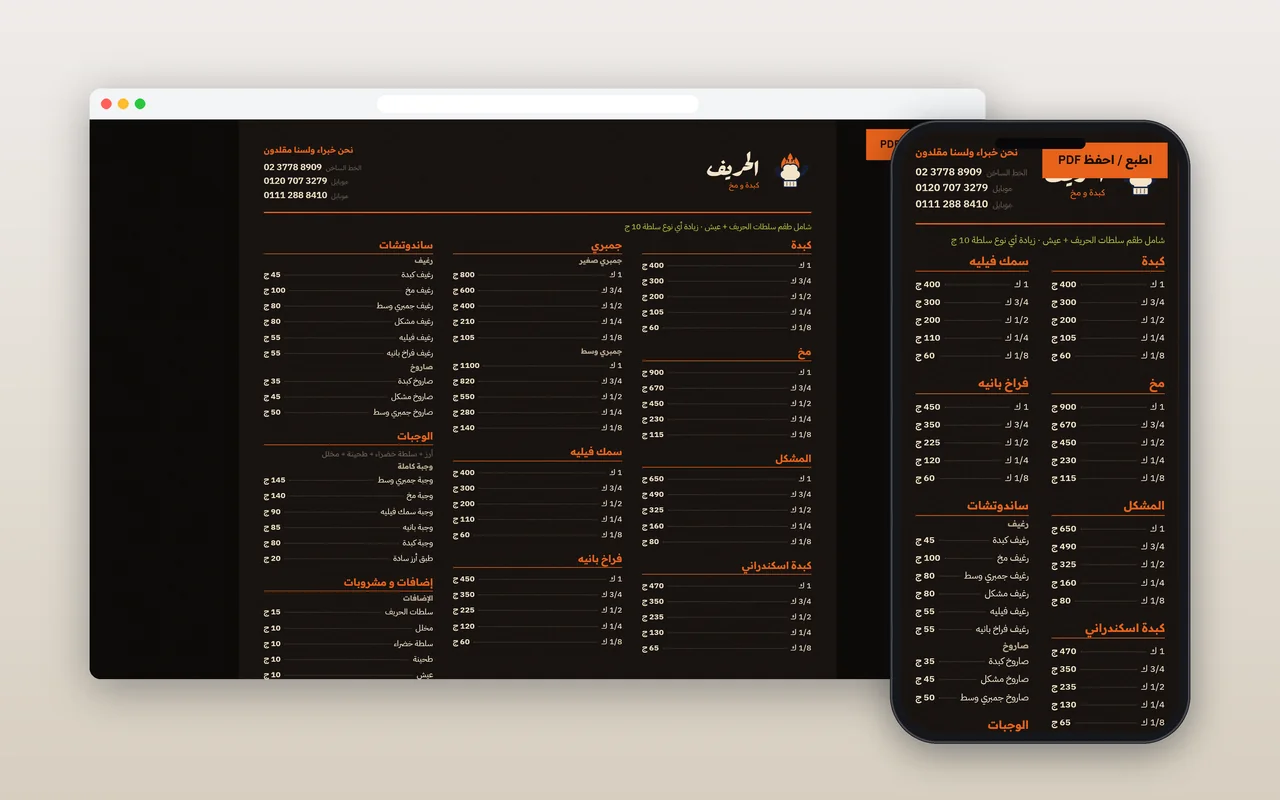The height and width of the screenshot is (800, 1280).
Task: Click the "الحريف" logo text in the browser page
Action: coord(733,167)
